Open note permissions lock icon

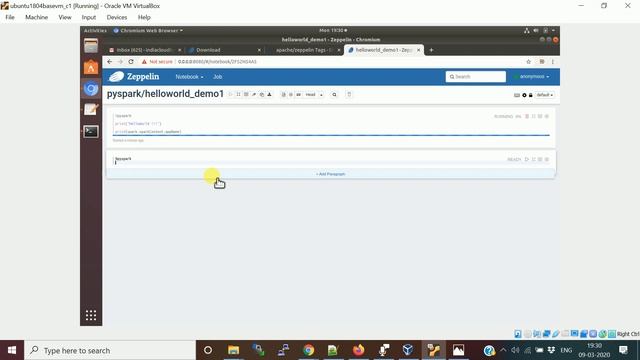pos(531,95)
